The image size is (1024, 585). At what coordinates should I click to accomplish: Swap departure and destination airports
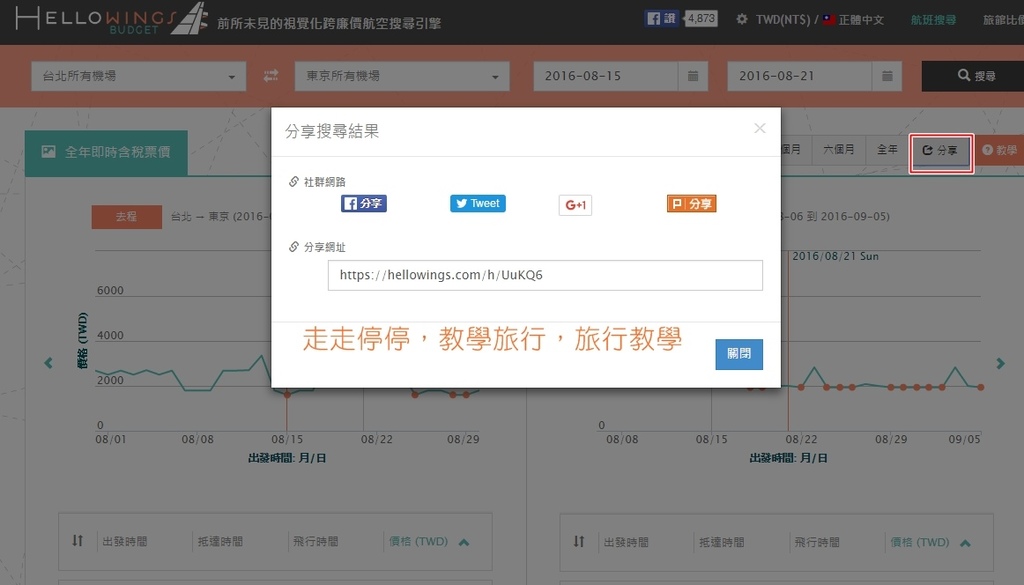point(271,76)
